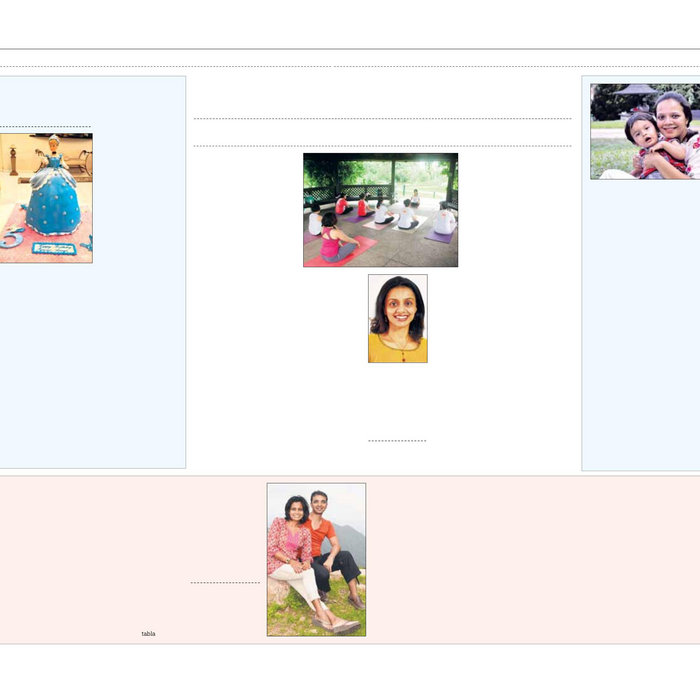This screenshot has width=700, height=700.
Task: Click the "tabla" text label
Action: tap(148, 633)
